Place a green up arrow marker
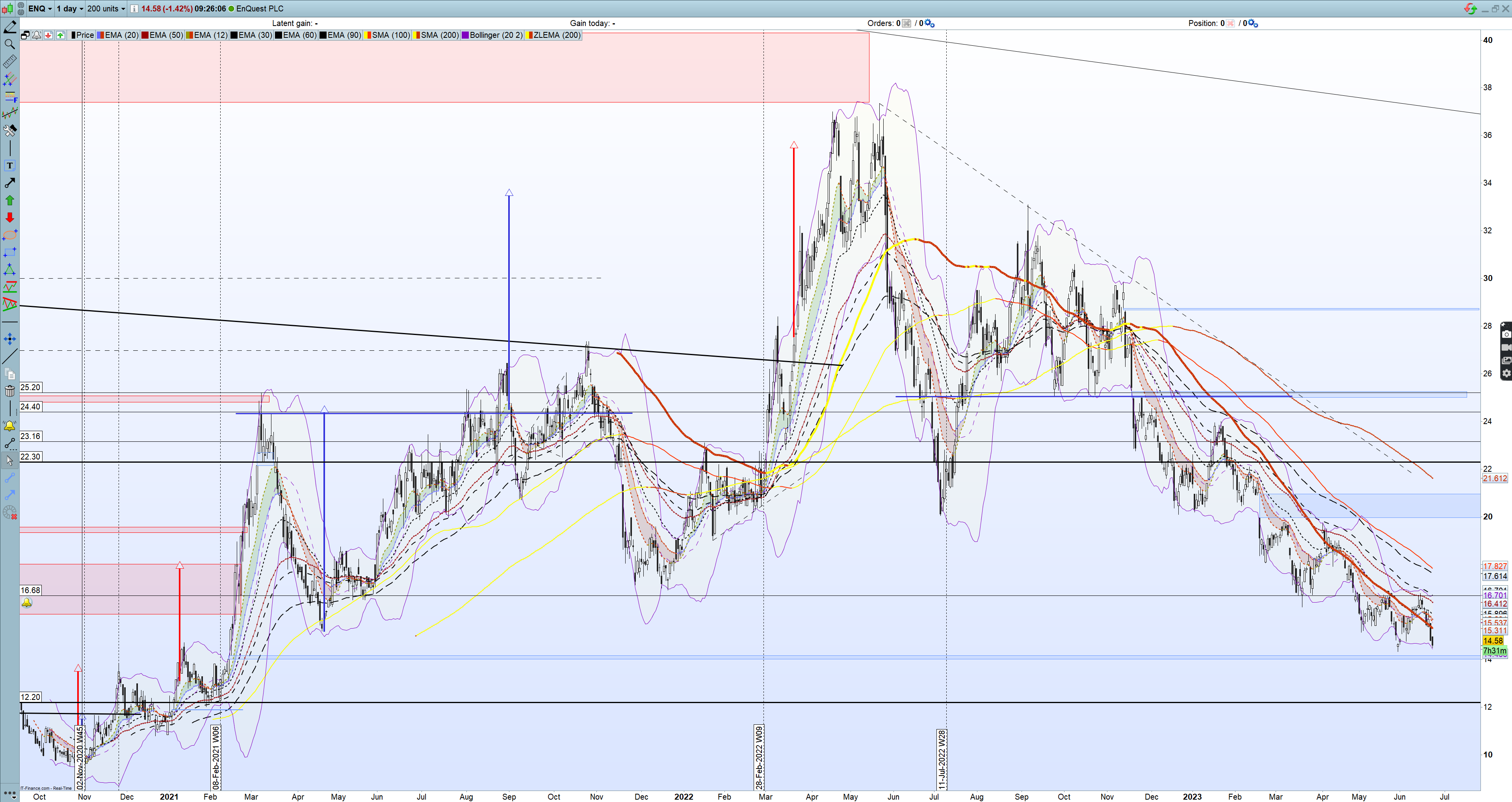The height and width of the screenshot is (802, 1512). (x=9, y=200)
